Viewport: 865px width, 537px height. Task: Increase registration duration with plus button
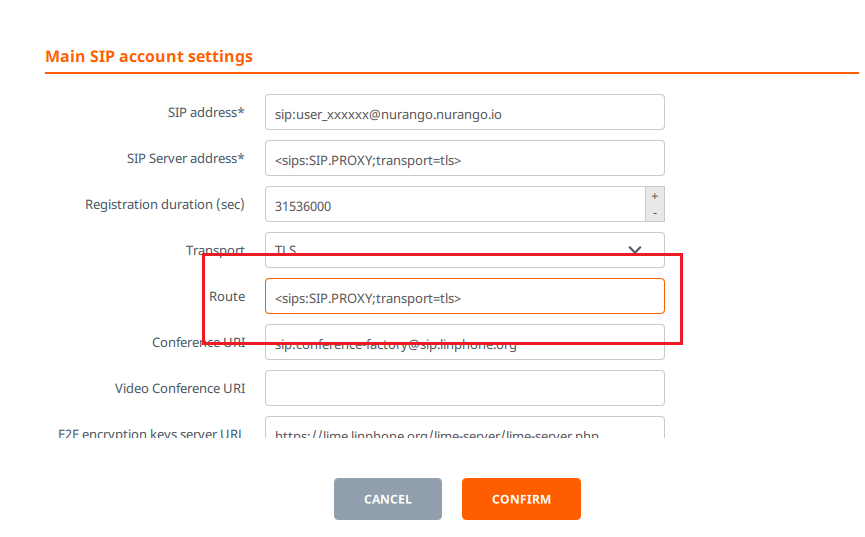tap(655, 196)
